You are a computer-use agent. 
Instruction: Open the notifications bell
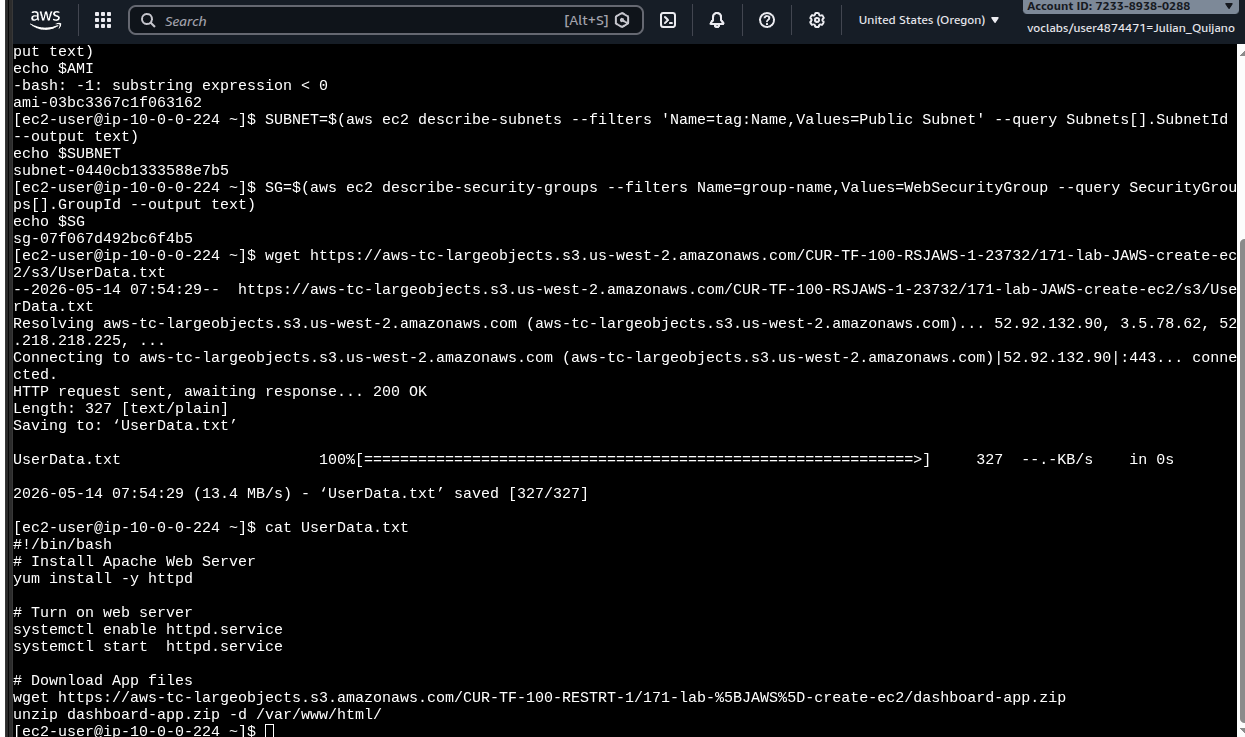(x=717, y=20)
